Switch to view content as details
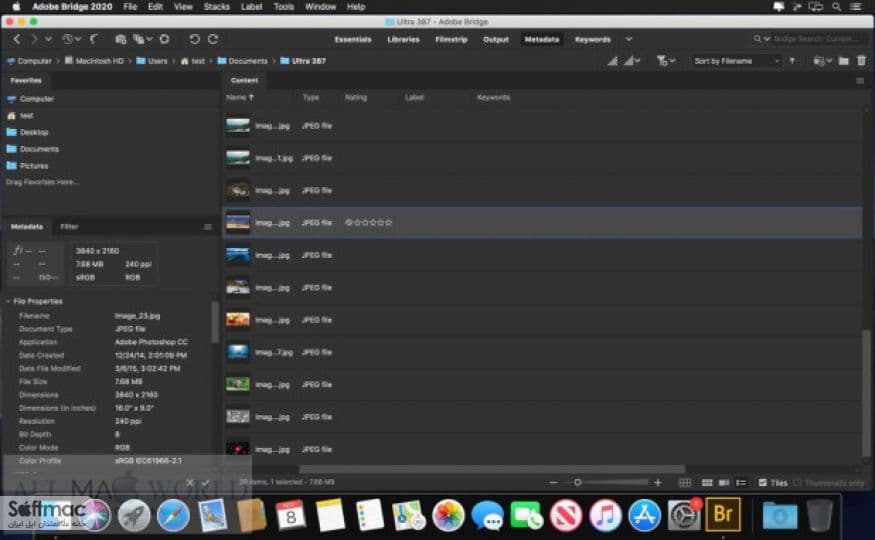 724,483
